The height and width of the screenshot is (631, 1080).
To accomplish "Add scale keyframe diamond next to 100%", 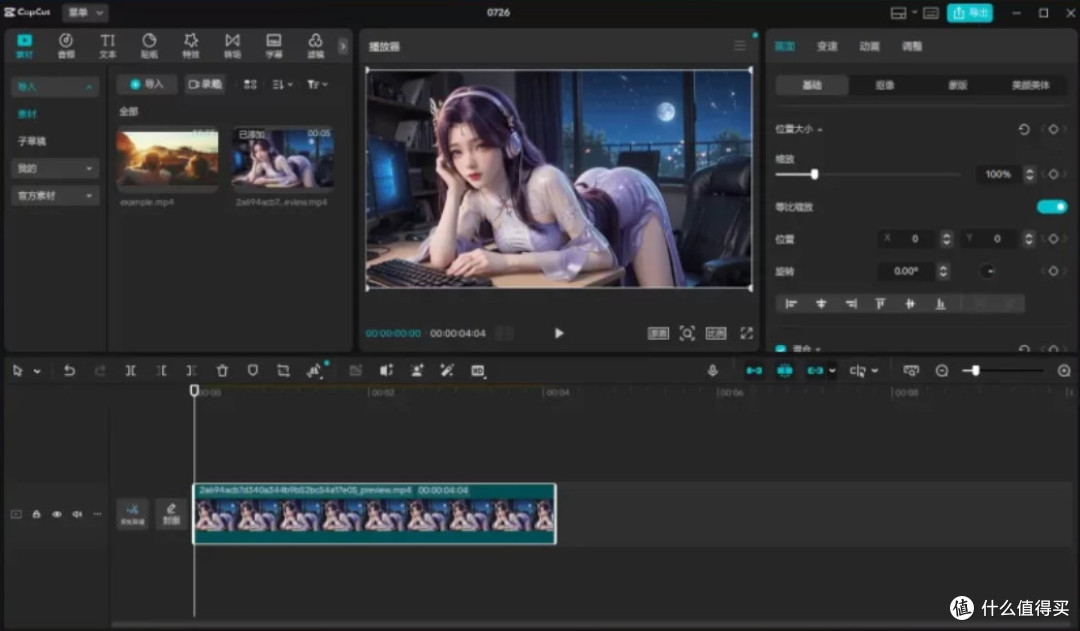I will (1053, 174).
